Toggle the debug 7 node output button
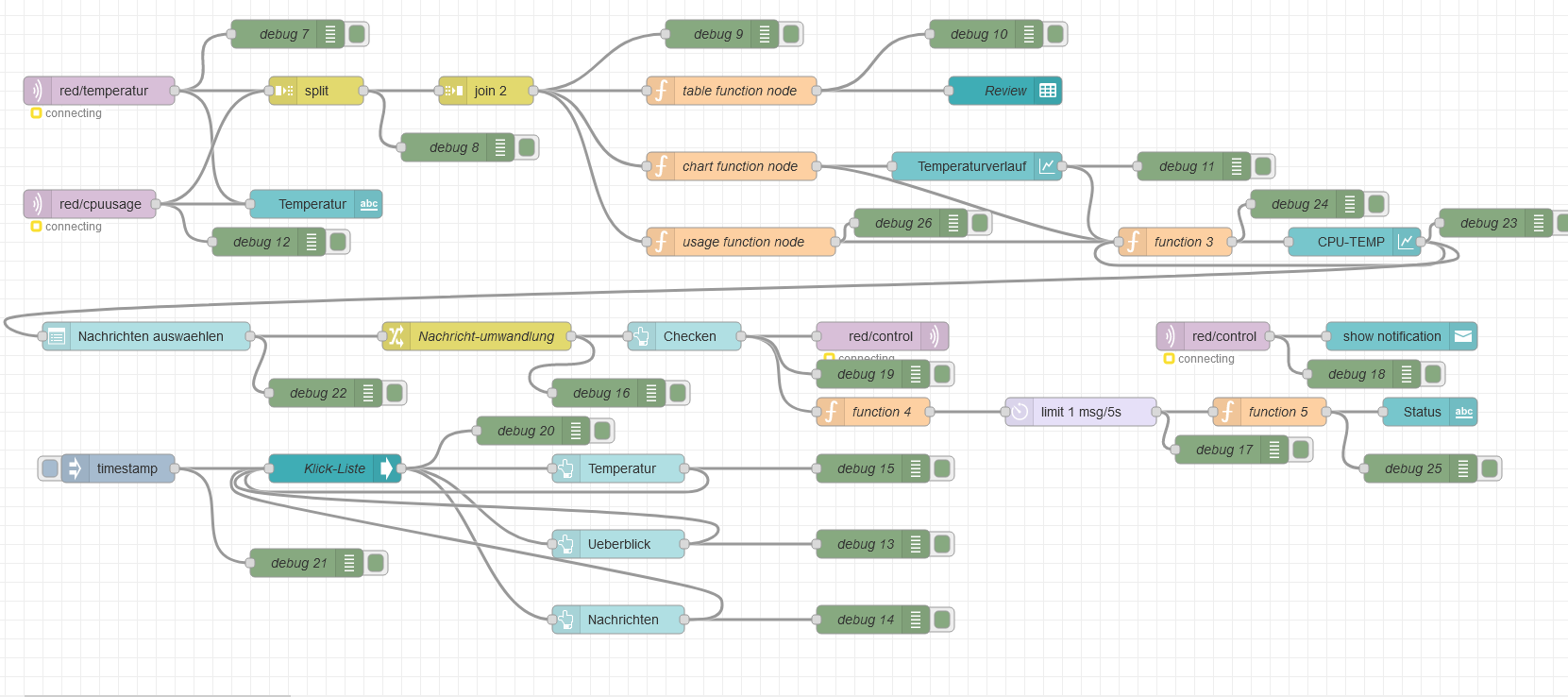The height and width of the screenshot is (697, 1568). click(357, 34)
